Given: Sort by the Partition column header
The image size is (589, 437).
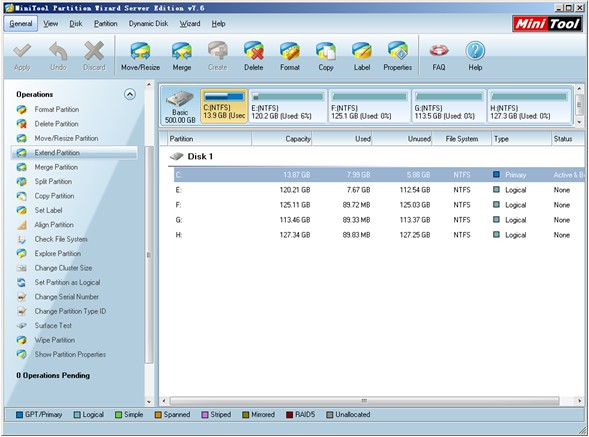Looking at the screenshot, I should (x=209, y=139).
